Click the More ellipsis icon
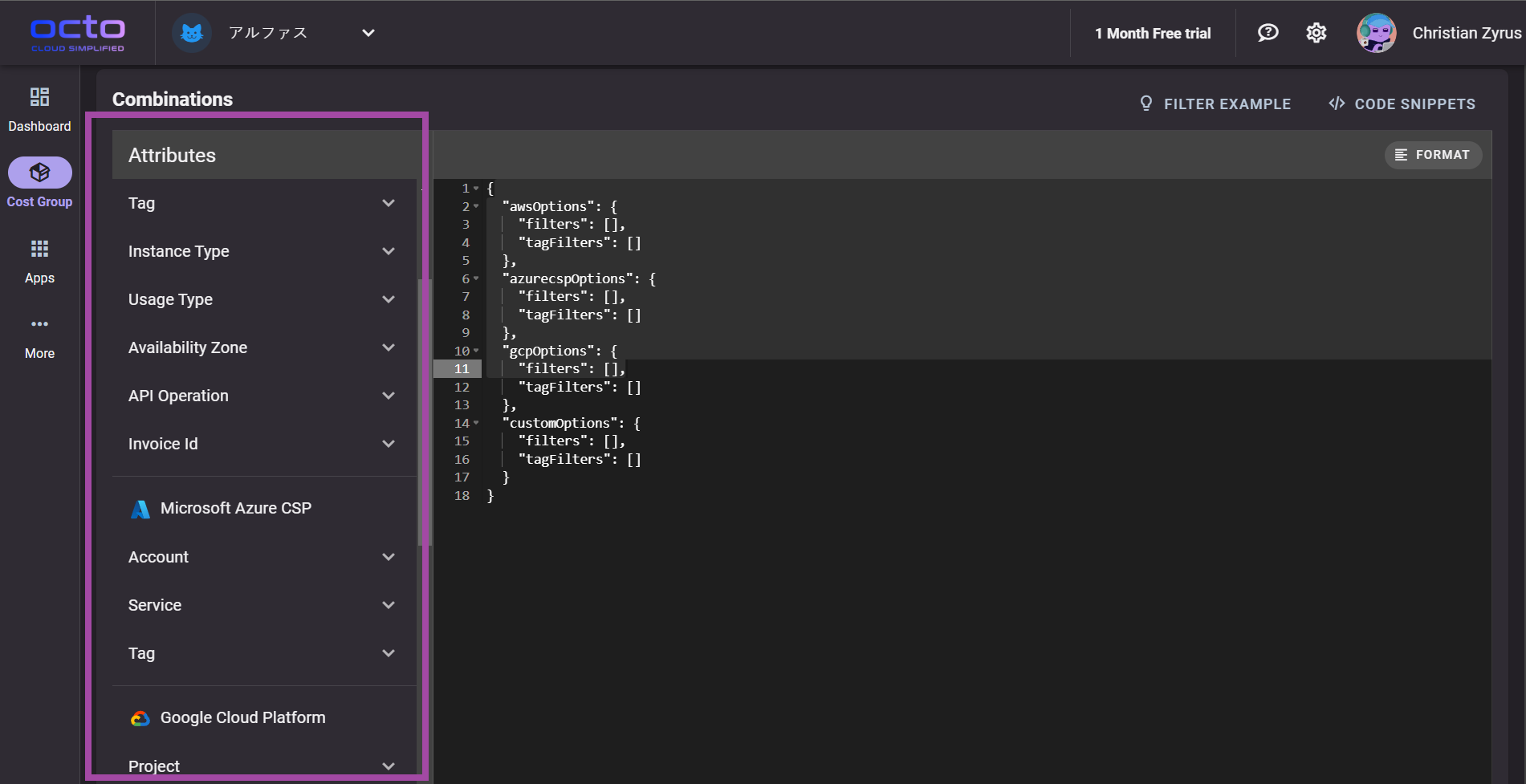Image resolution: width=1526 pixels, height=784 pixels. tap(39, 324)
